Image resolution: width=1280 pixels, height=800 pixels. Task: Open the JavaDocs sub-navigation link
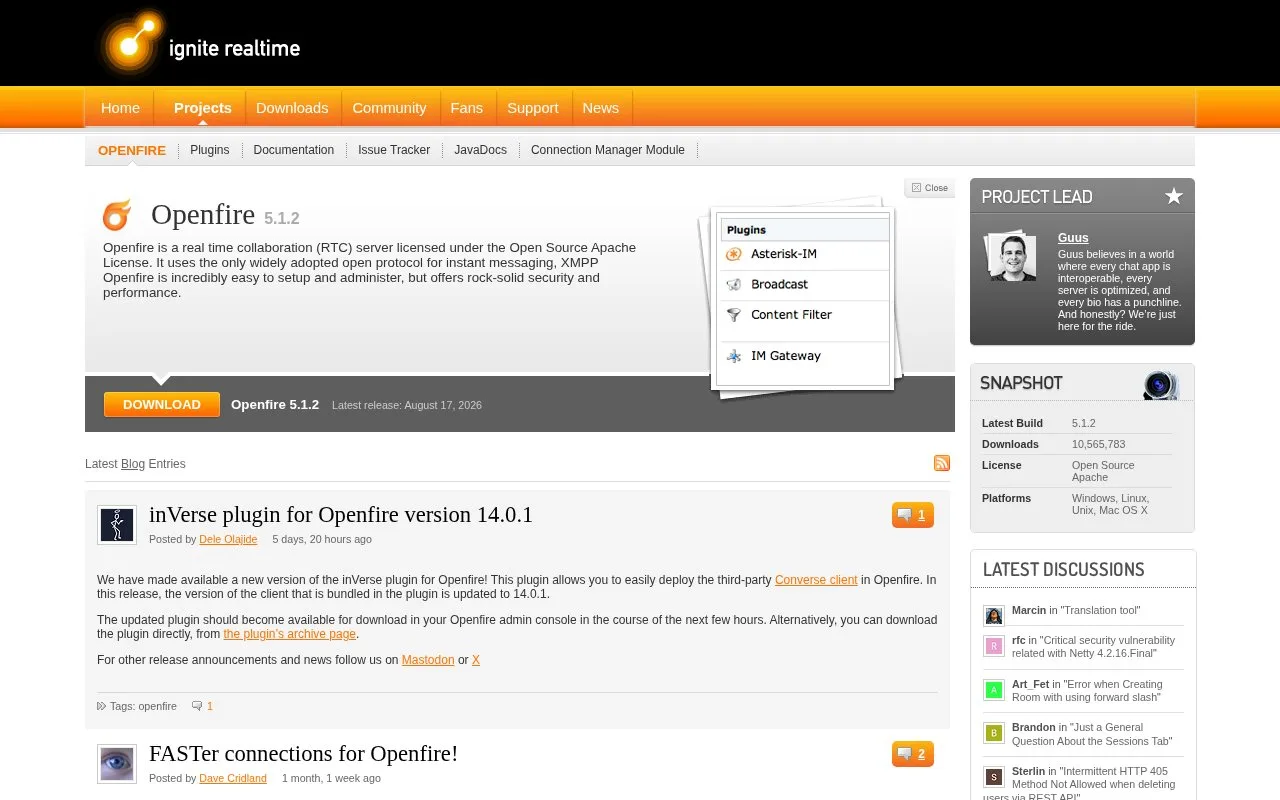[x=480, y=150]
